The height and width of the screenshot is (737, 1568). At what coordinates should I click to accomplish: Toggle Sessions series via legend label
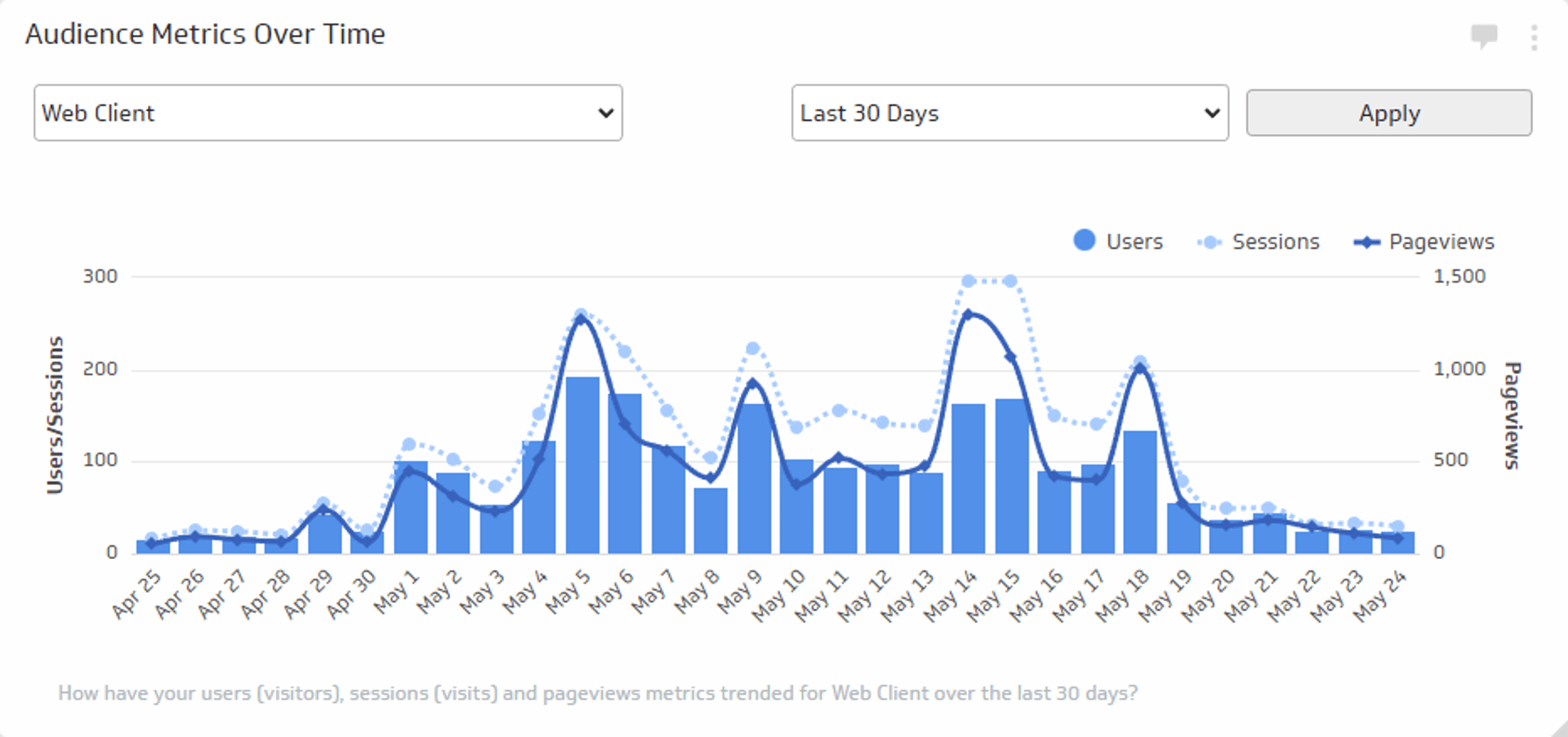click(1275, 242)
